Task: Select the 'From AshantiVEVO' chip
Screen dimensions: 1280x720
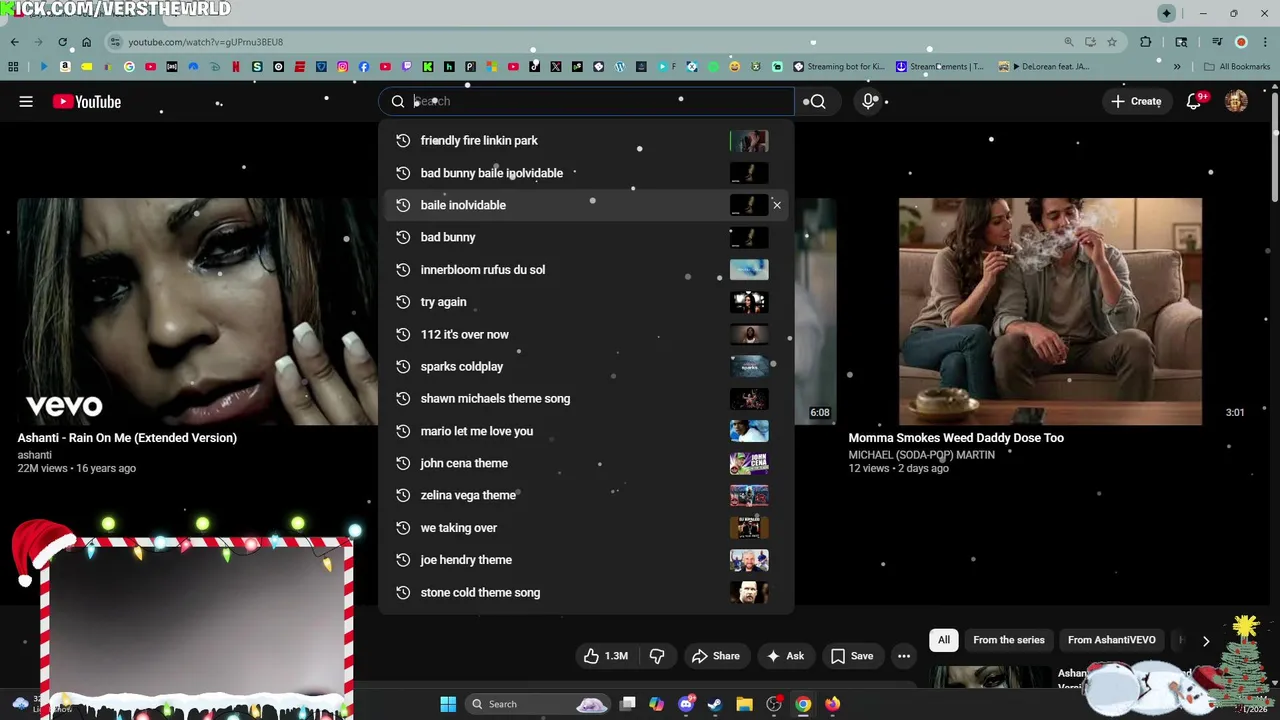Action: (1112, 640)
